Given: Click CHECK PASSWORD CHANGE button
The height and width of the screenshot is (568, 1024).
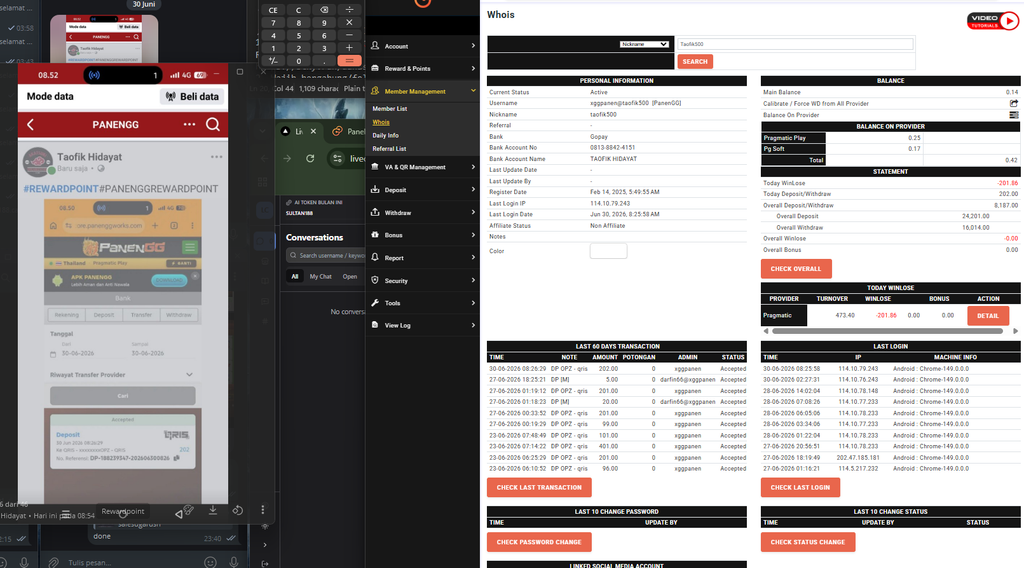Looking at the screenshot, I should click(x=539, y=542).
